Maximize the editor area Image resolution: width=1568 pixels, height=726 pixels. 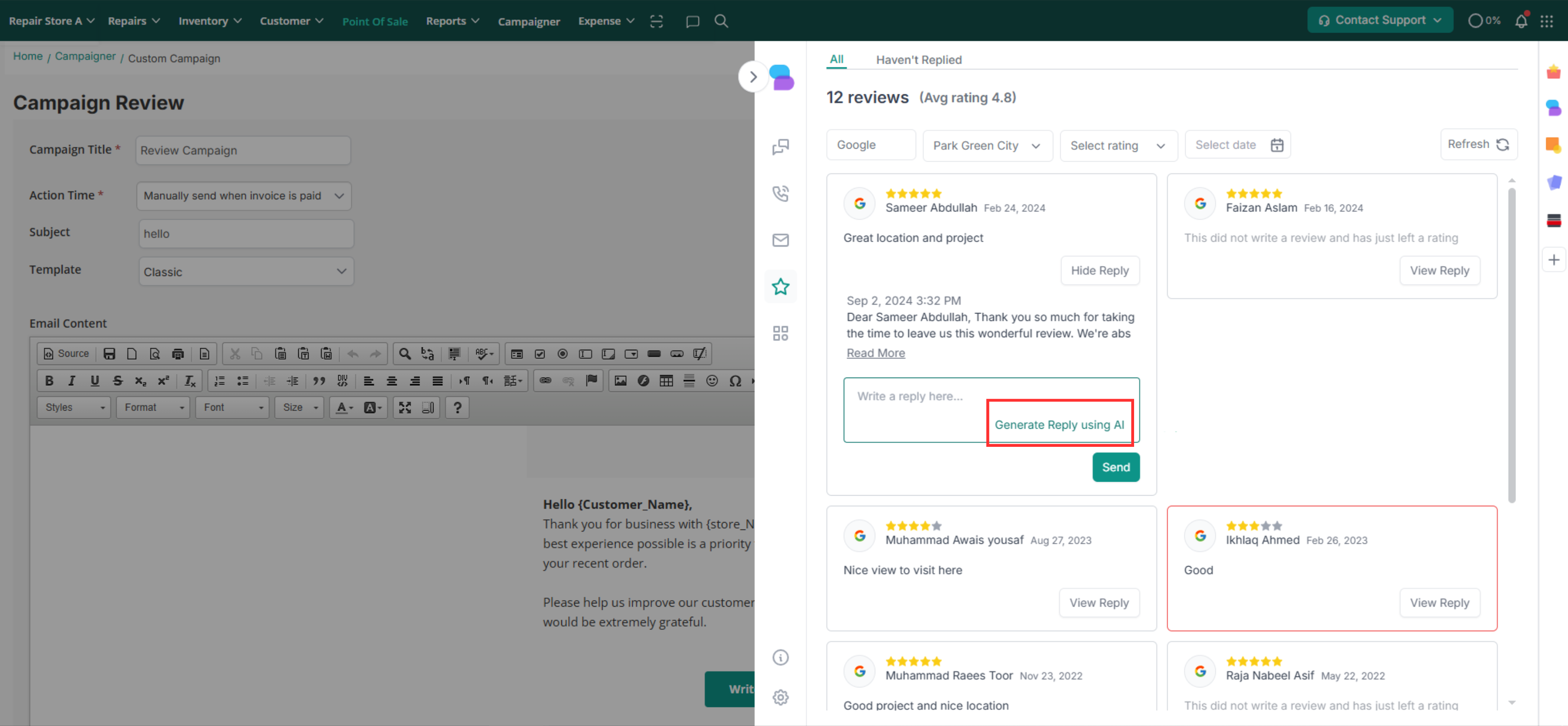click(405, 408)
